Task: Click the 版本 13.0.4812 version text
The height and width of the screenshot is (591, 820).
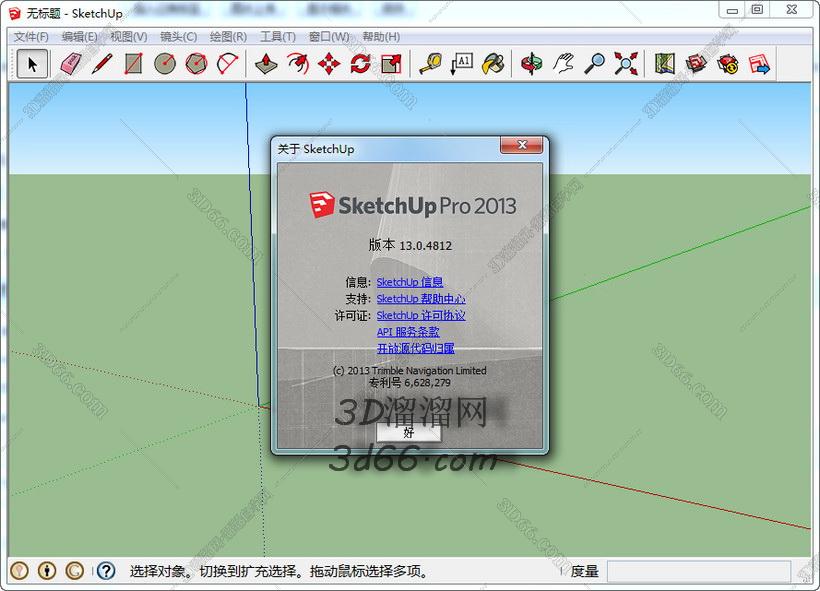Action: click(x=410, y=245)
